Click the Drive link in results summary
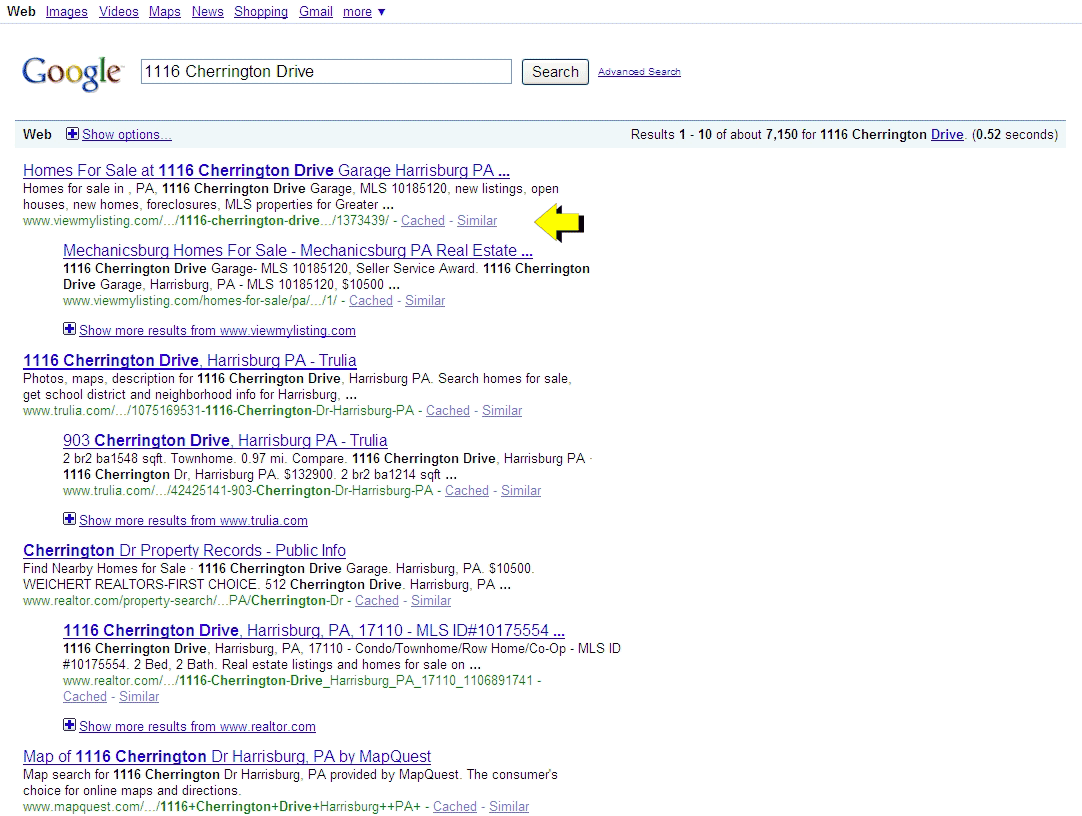Screen dimensions: 1082x816 (x=947, y=135)
